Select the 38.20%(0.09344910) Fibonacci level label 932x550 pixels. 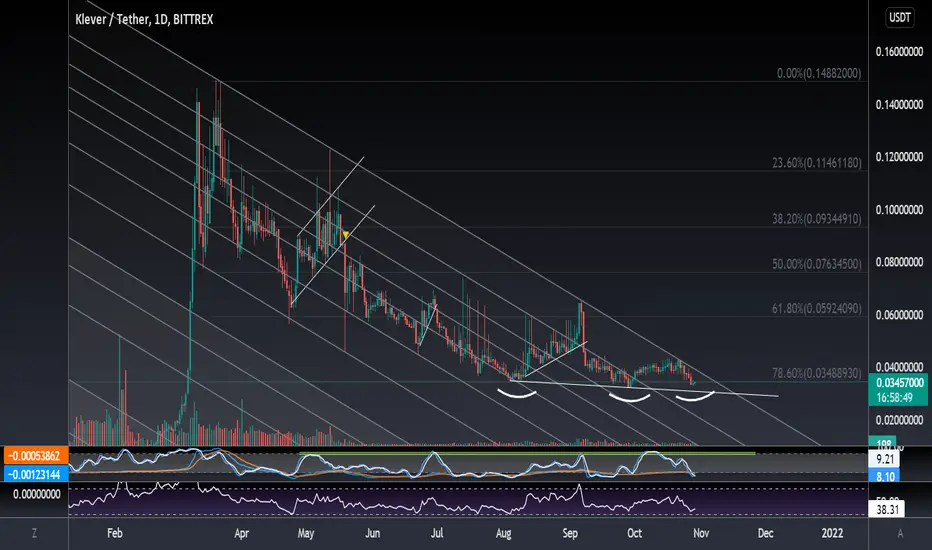point(817,219)
